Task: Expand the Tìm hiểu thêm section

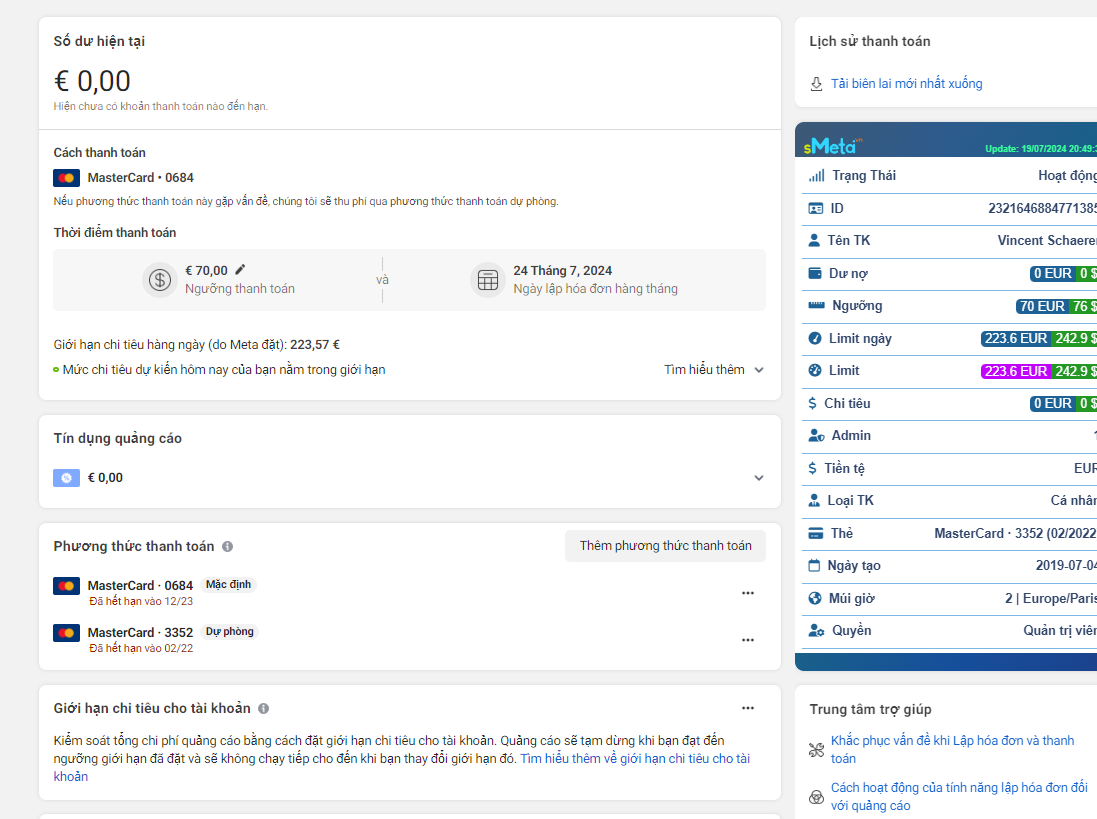Action: pyautogui.click(x=714, y=370)
